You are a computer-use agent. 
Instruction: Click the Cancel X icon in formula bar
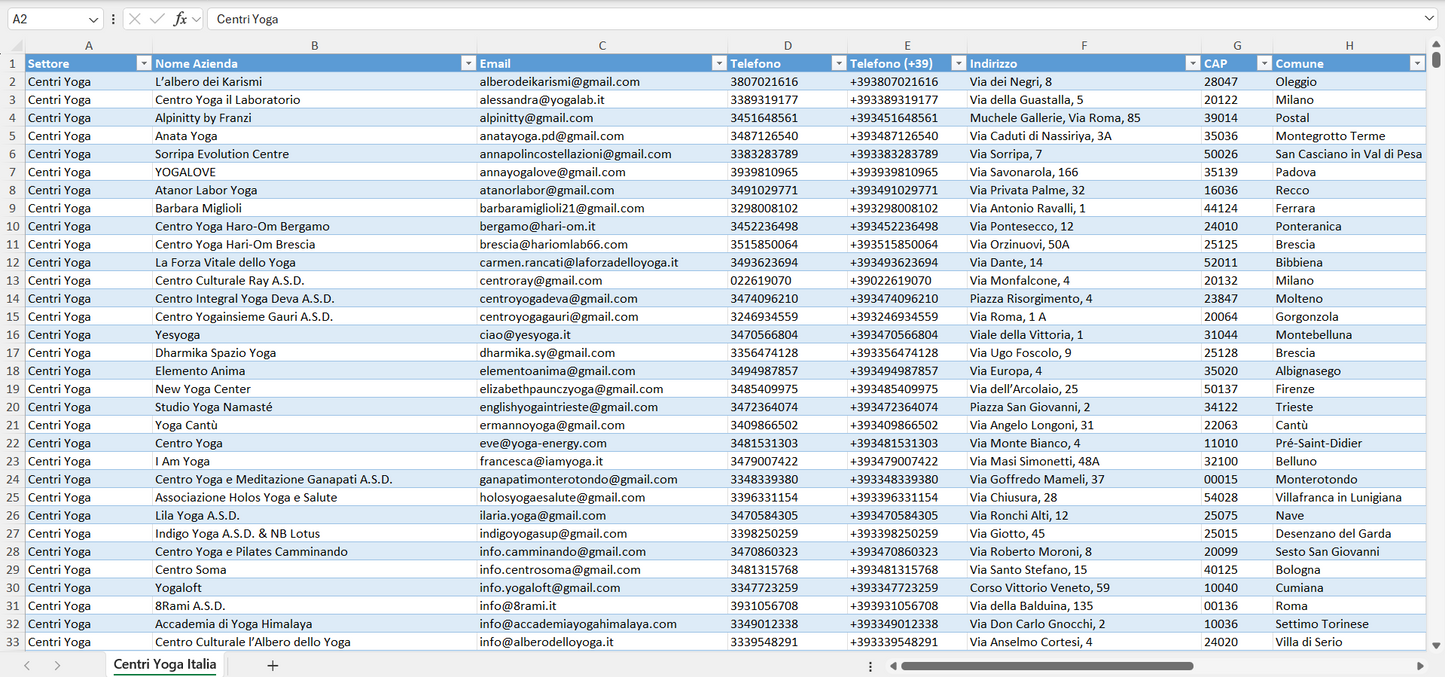pos(135,19)
